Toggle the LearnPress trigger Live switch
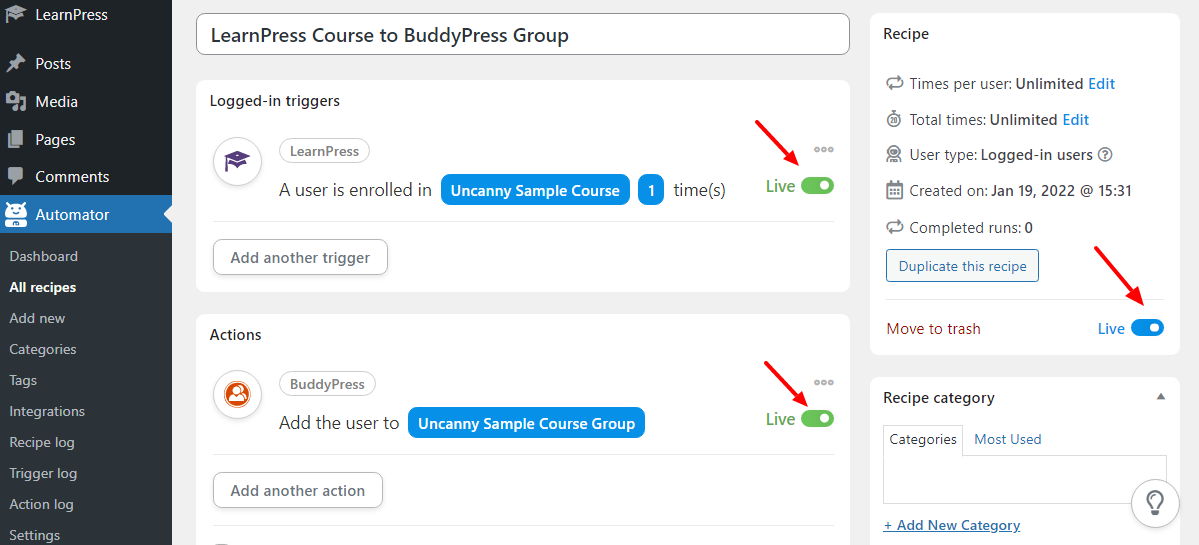Screen dimensions: 1199x545 click(x=817, y=186)
